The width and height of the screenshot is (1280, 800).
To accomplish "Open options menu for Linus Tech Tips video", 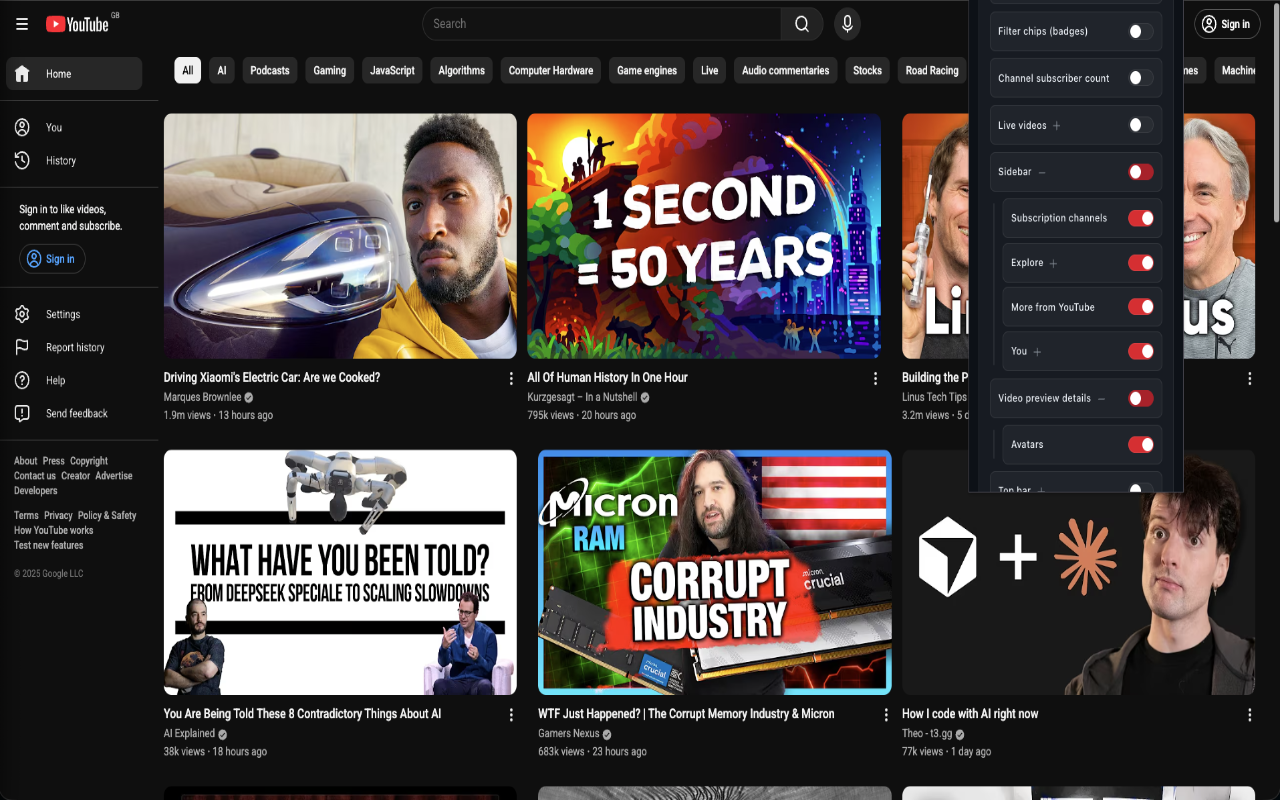I will click(x=1249, y=379).
